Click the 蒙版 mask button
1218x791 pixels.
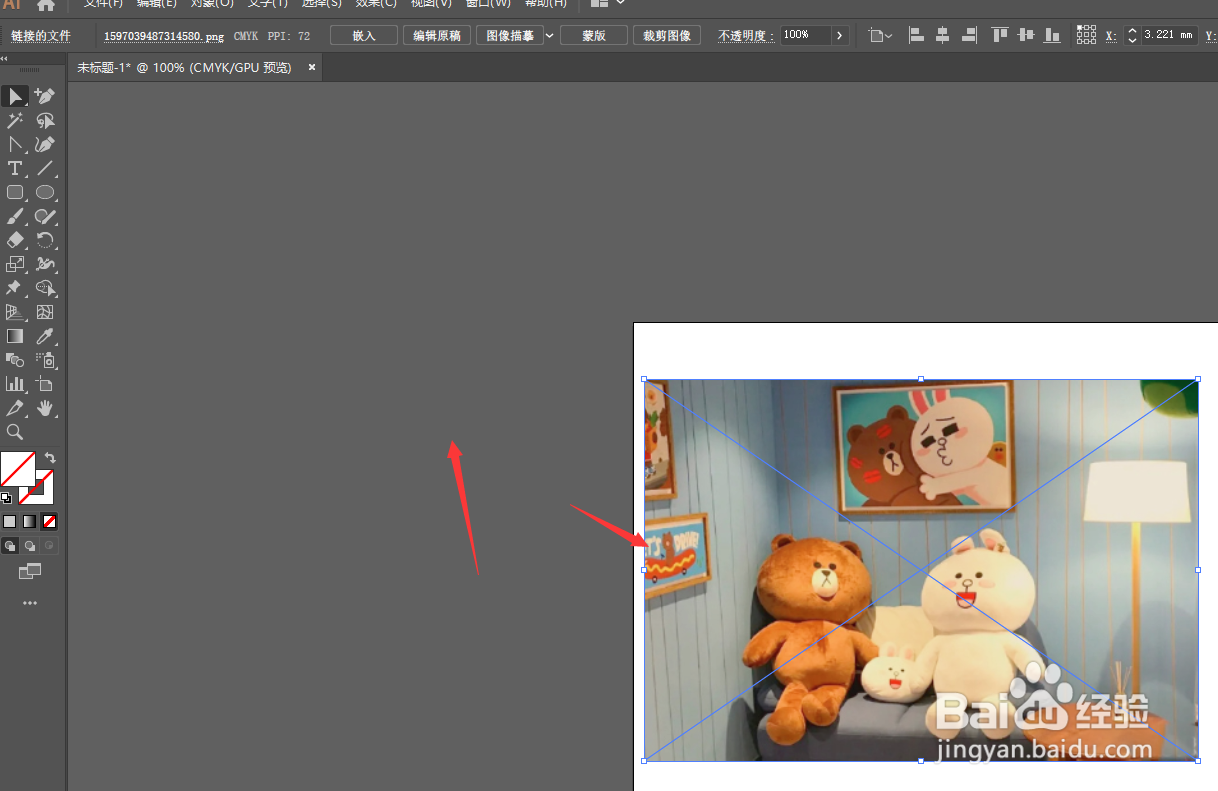pyautogui.click(x=594, y=35)
